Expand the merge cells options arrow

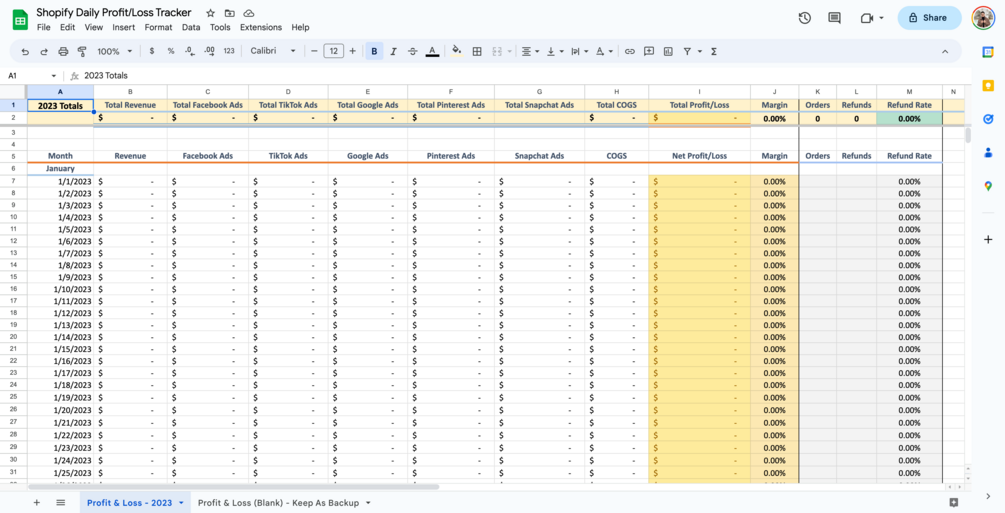[510, 51]
